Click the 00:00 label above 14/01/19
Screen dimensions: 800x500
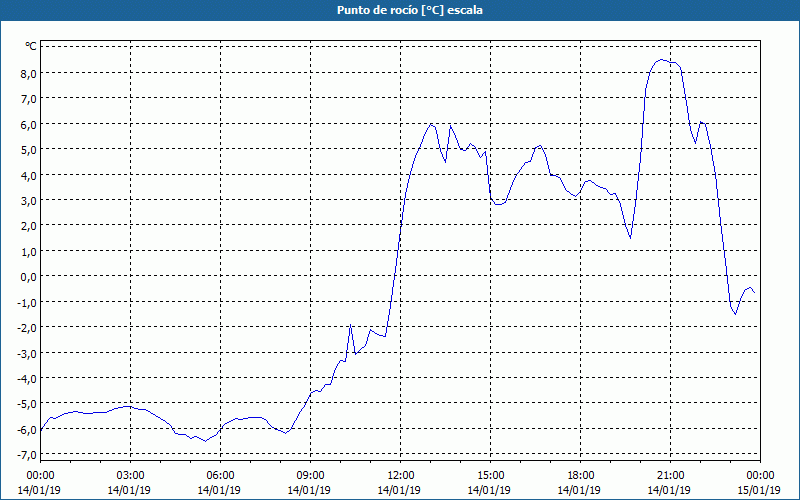coord(40,476)
